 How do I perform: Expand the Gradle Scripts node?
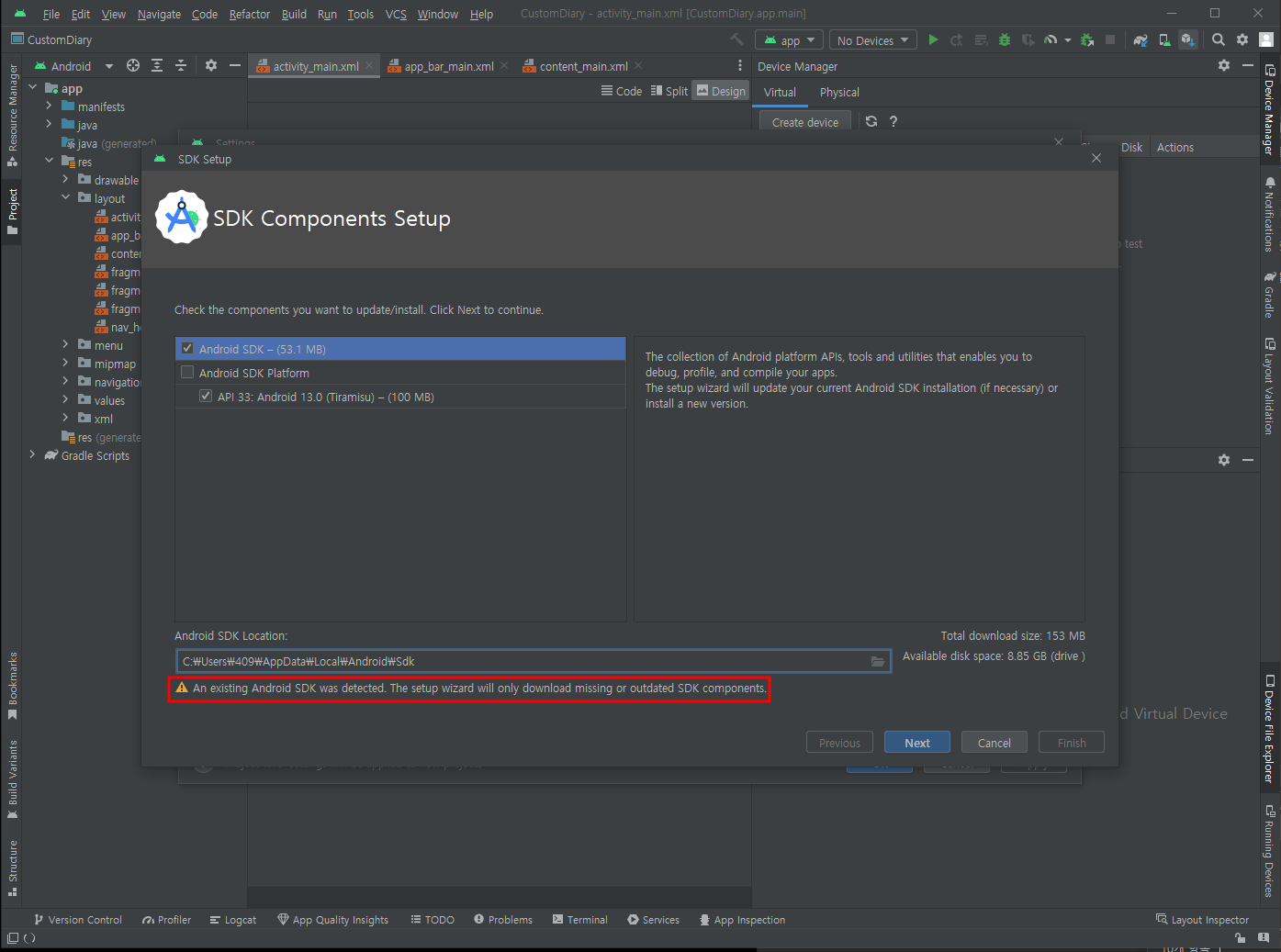(x=33, y=455)
